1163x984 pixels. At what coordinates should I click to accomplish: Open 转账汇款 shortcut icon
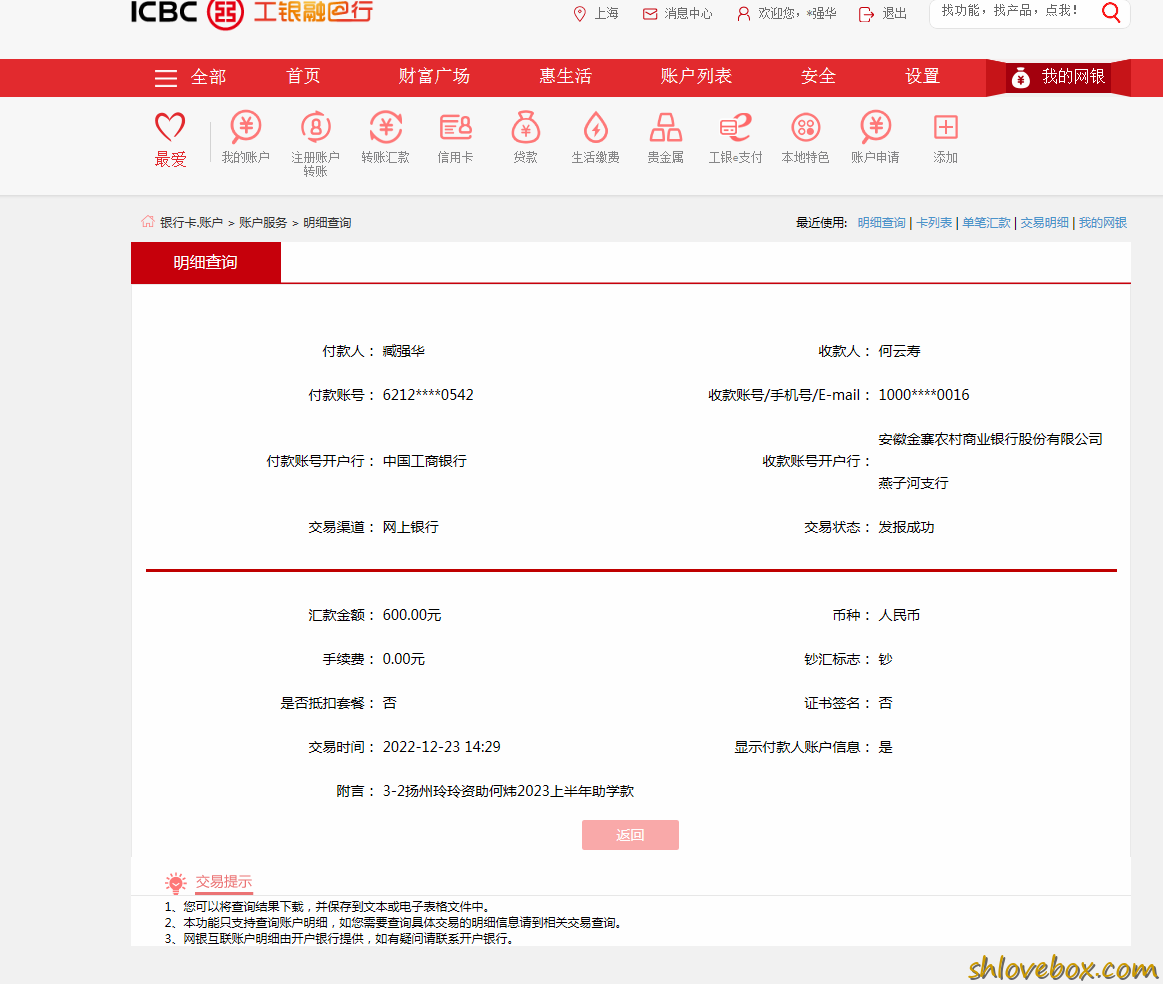(x=386, y=127)
